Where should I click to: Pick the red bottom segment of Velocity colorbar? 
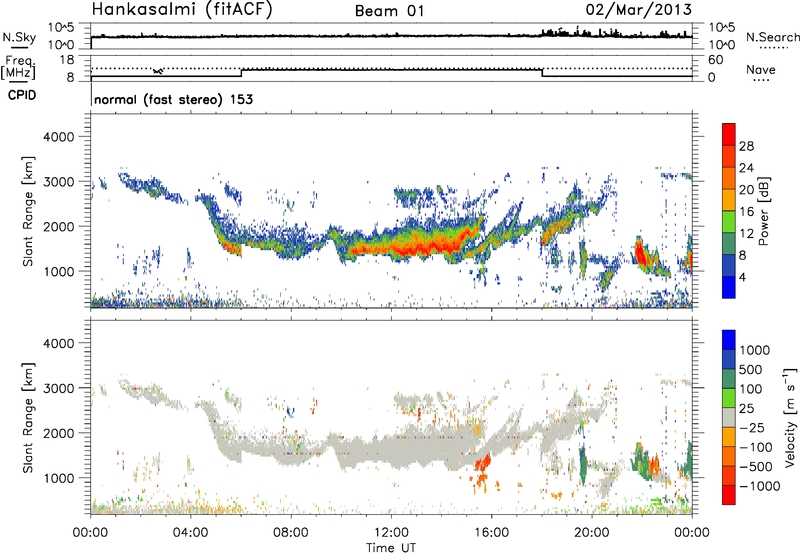coord(729,495)
